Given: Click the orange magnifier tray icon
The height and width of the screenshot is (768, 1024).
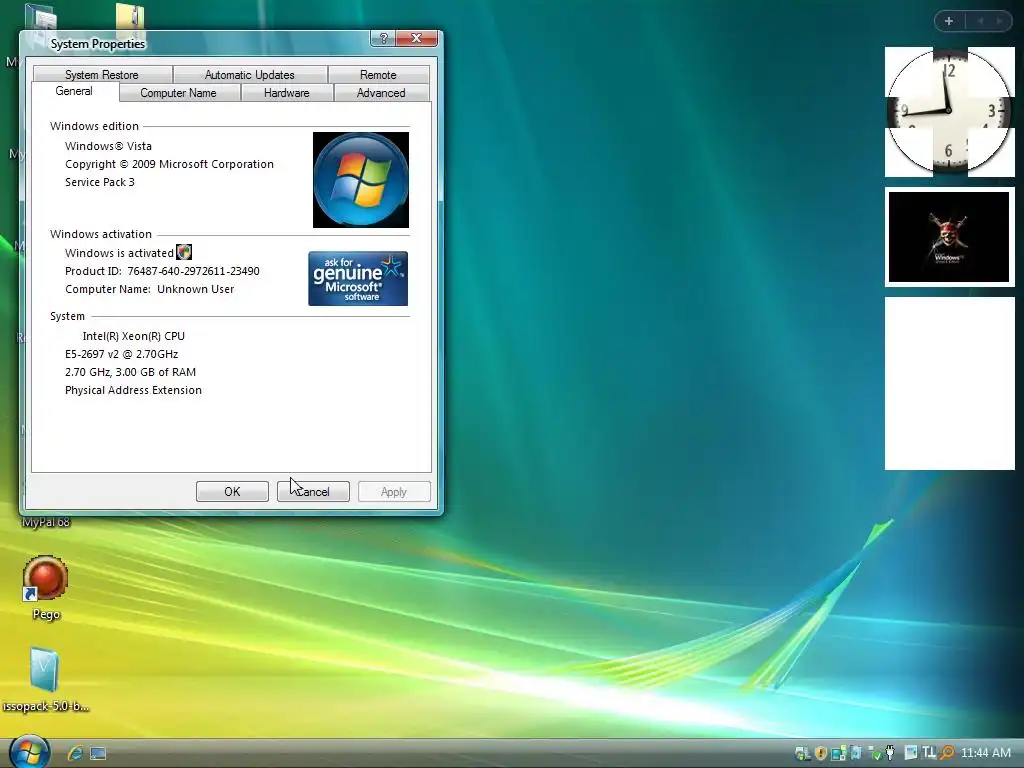Looking at the screenshot, I should pyautogui.click(x=948, y=753).
